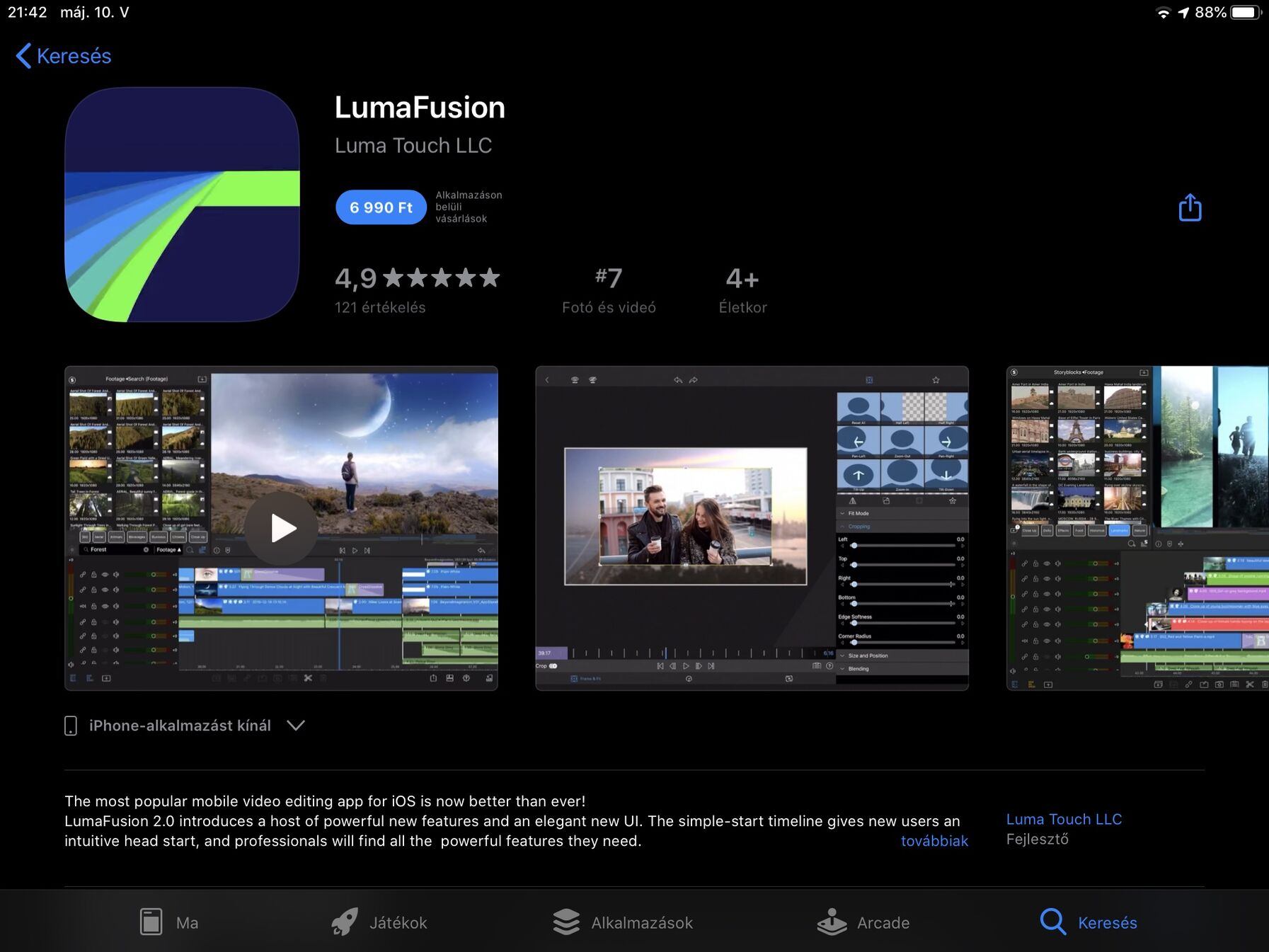
Task: Tap the LumaFusion app icon
Action: 182,205
